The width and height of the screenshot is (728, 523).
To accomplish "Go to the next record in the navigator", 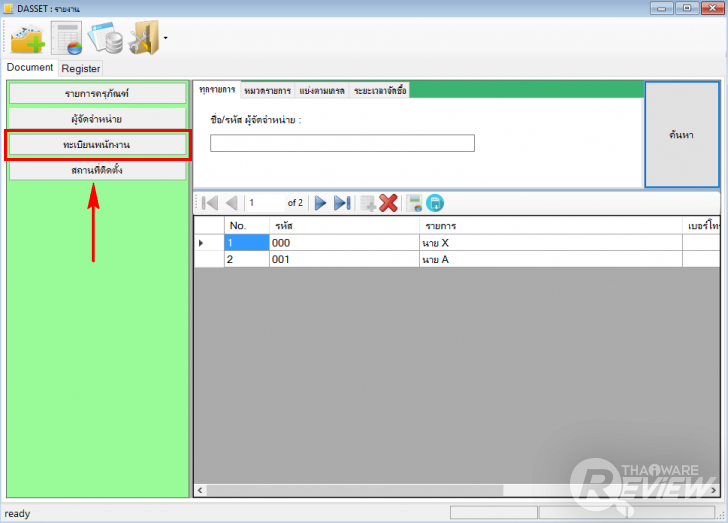I will point(320,203).
